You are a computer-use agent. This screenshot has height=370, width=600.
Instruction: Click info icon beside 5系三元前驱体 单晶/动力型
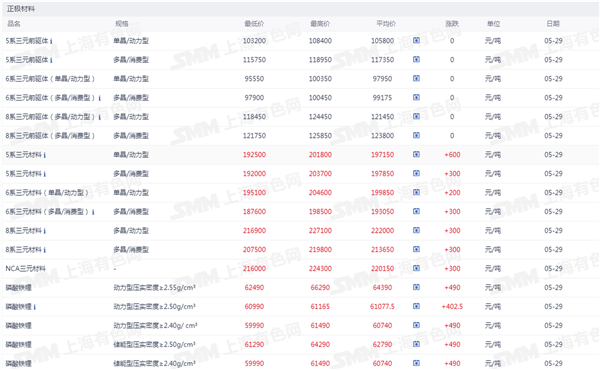coord(51,41)
